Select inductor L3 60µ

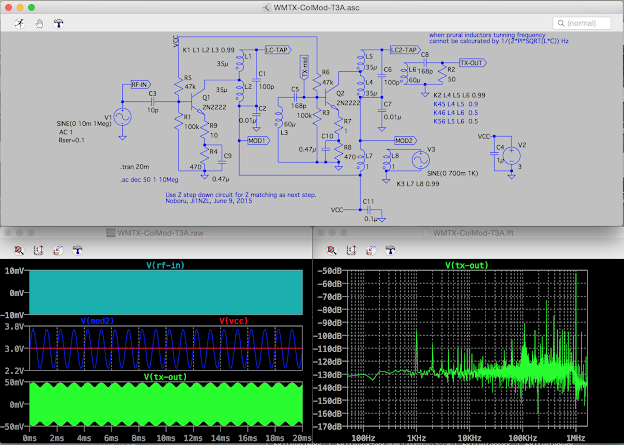pos(279,117)
